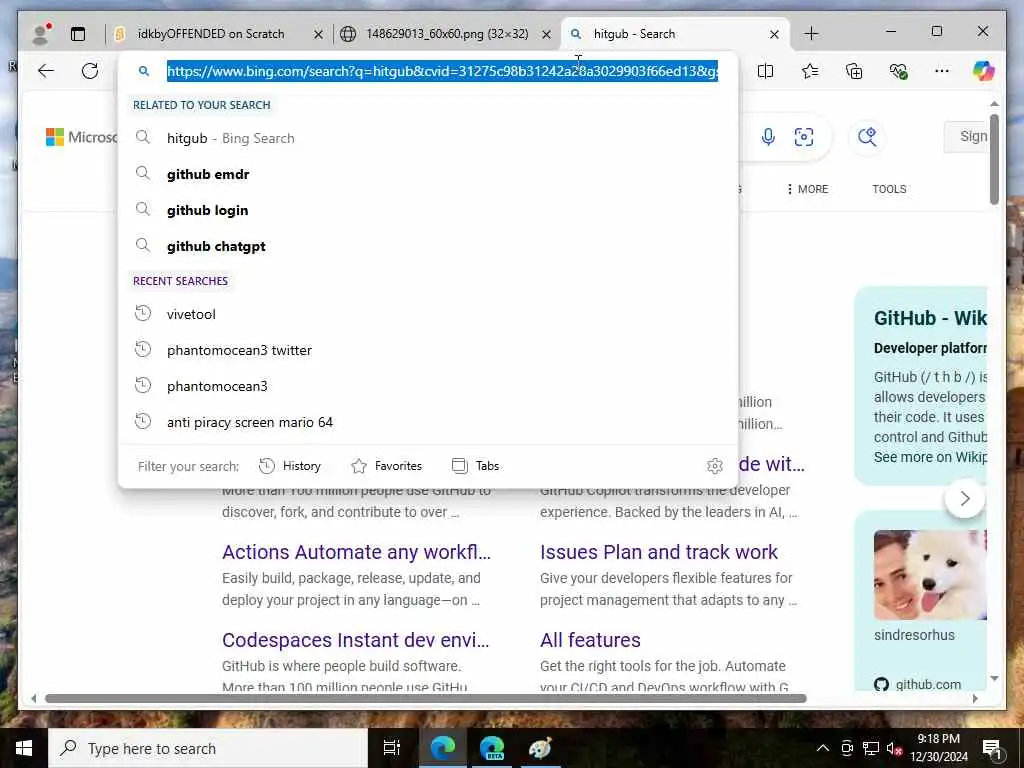Start voice search with microphone icon
Screen dimensions: 1024x768
[x=768, y=136]
